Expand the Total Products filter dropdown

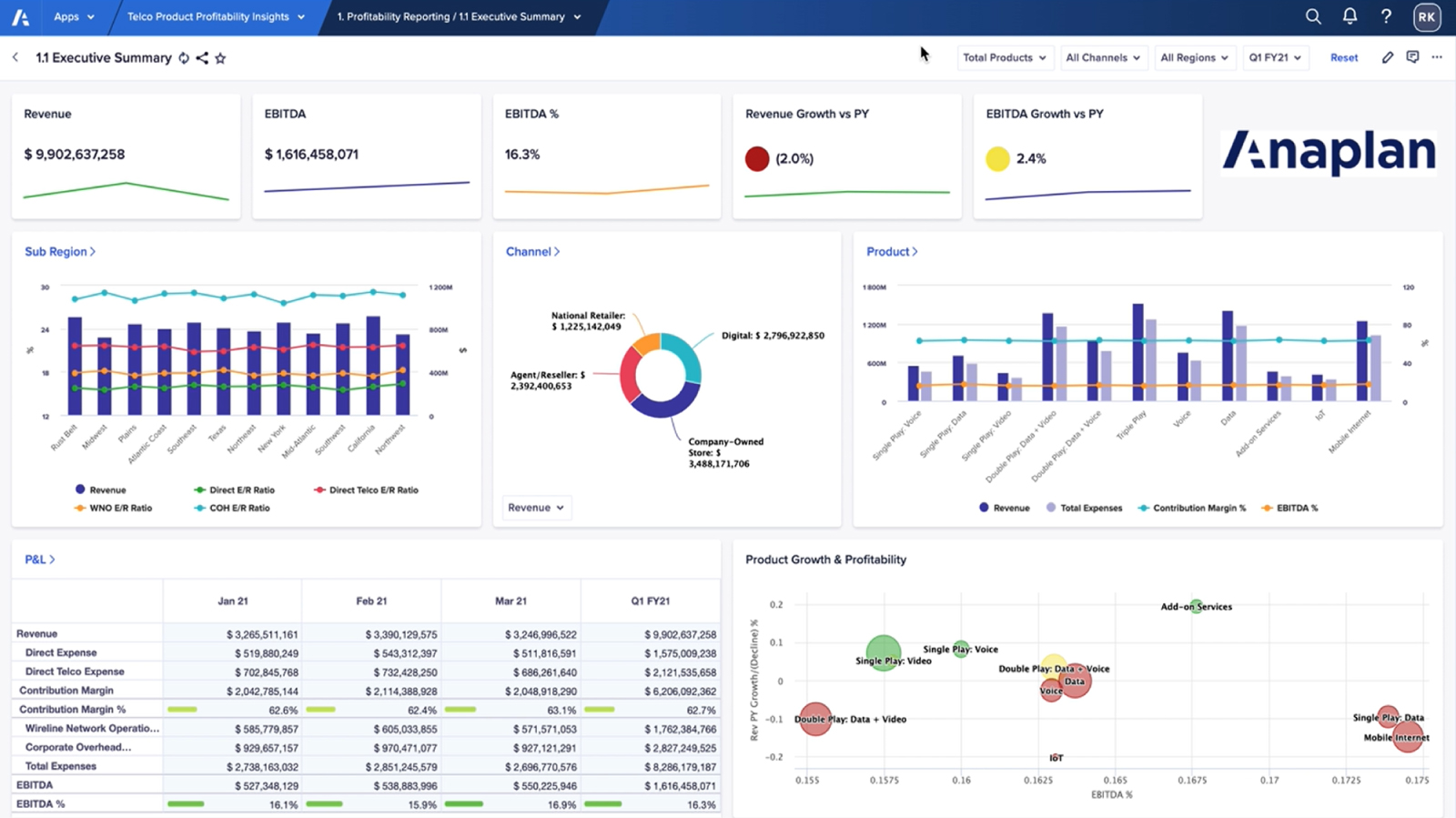click(x=1005, y=57)
